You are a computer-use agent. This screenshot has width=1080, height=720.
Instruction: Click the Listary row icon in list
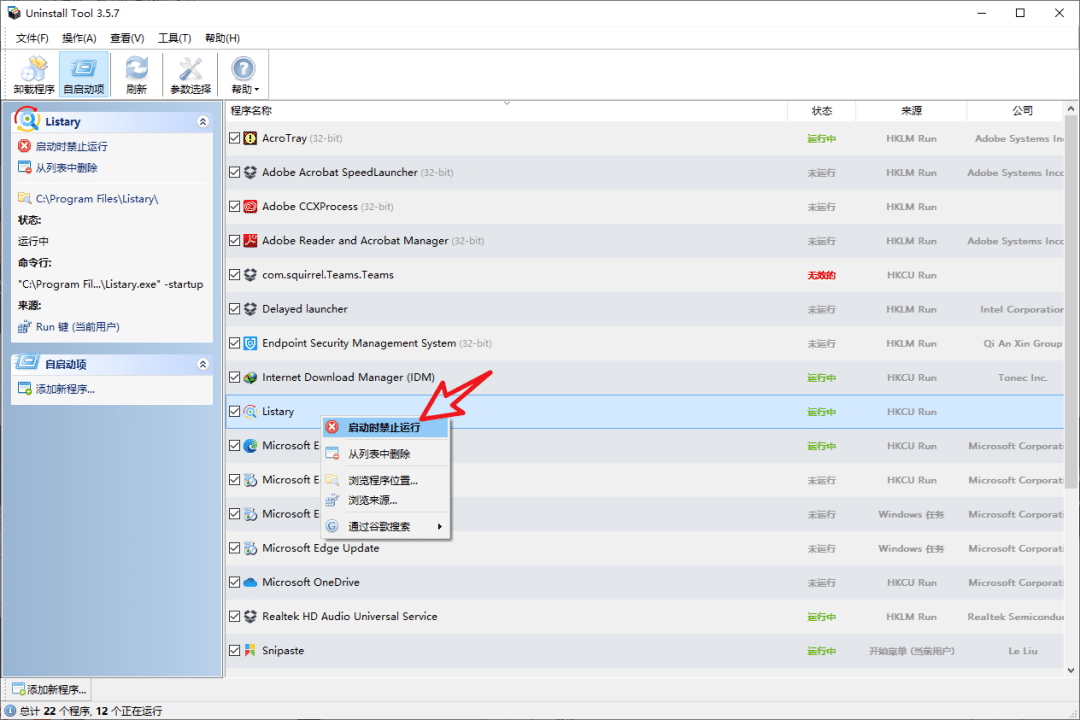pos(250,411)
